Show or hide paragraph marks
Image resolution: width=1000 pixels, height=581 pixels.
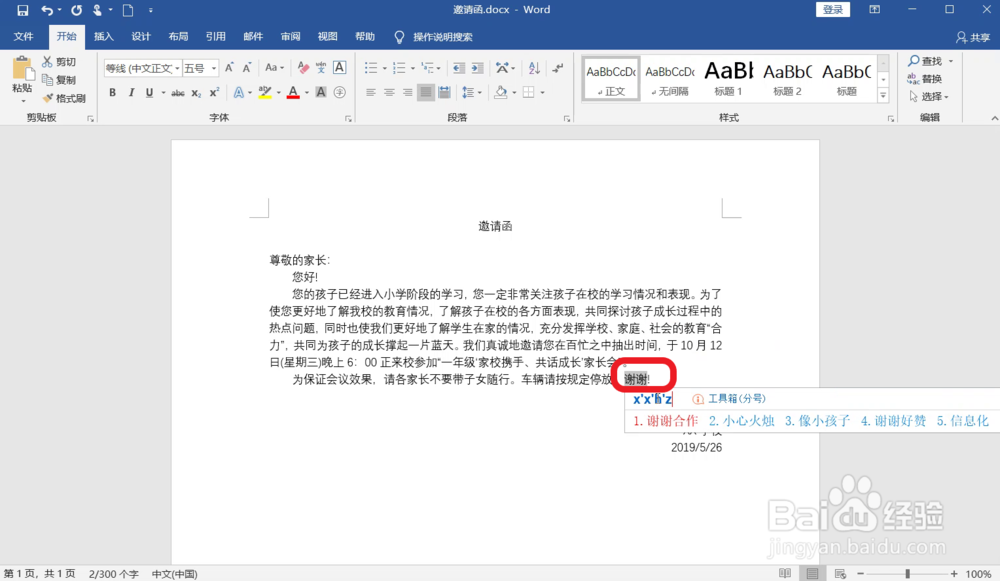tap(558, 68)
